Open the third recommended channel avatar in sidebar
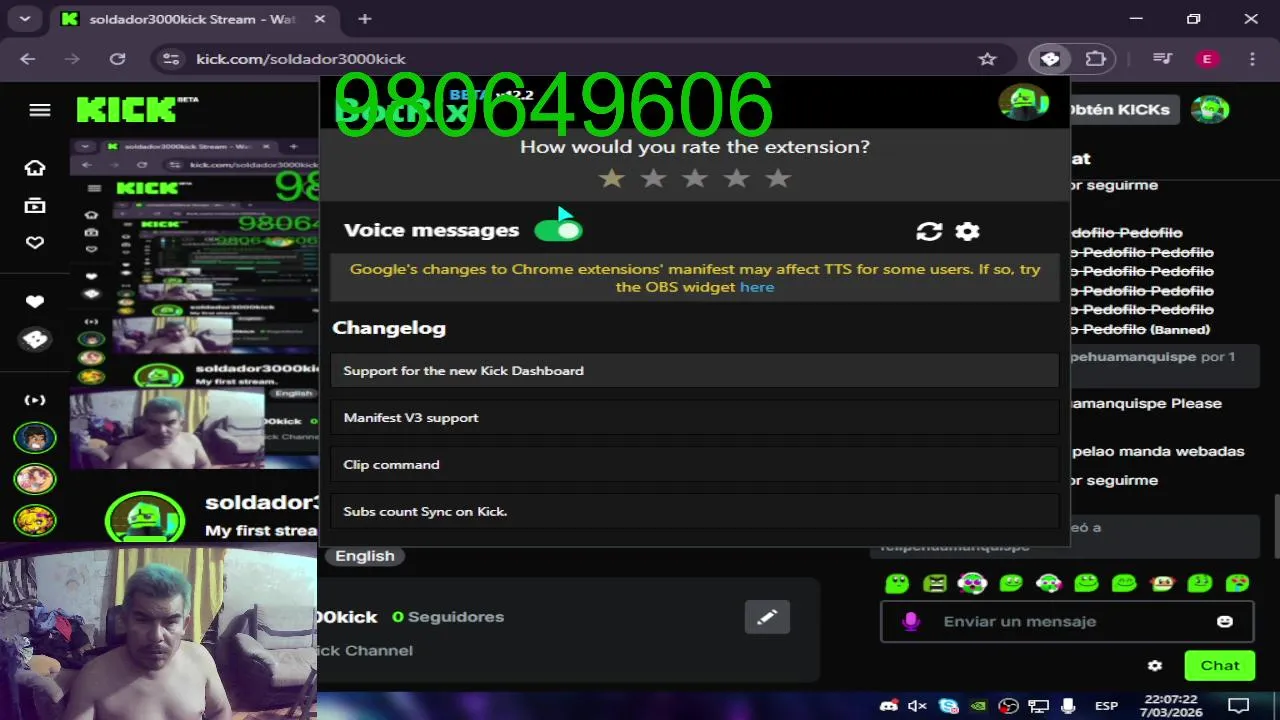1280x720 pixels. tap(35, 520)
